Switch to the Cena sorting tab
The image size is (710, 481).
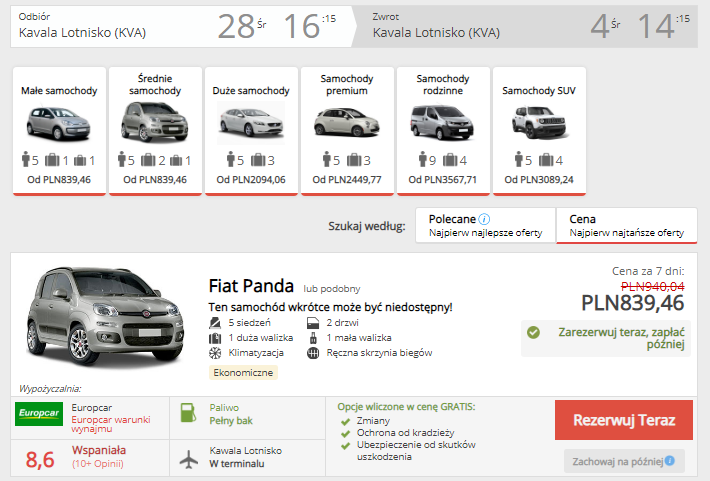tap(626, 225)
